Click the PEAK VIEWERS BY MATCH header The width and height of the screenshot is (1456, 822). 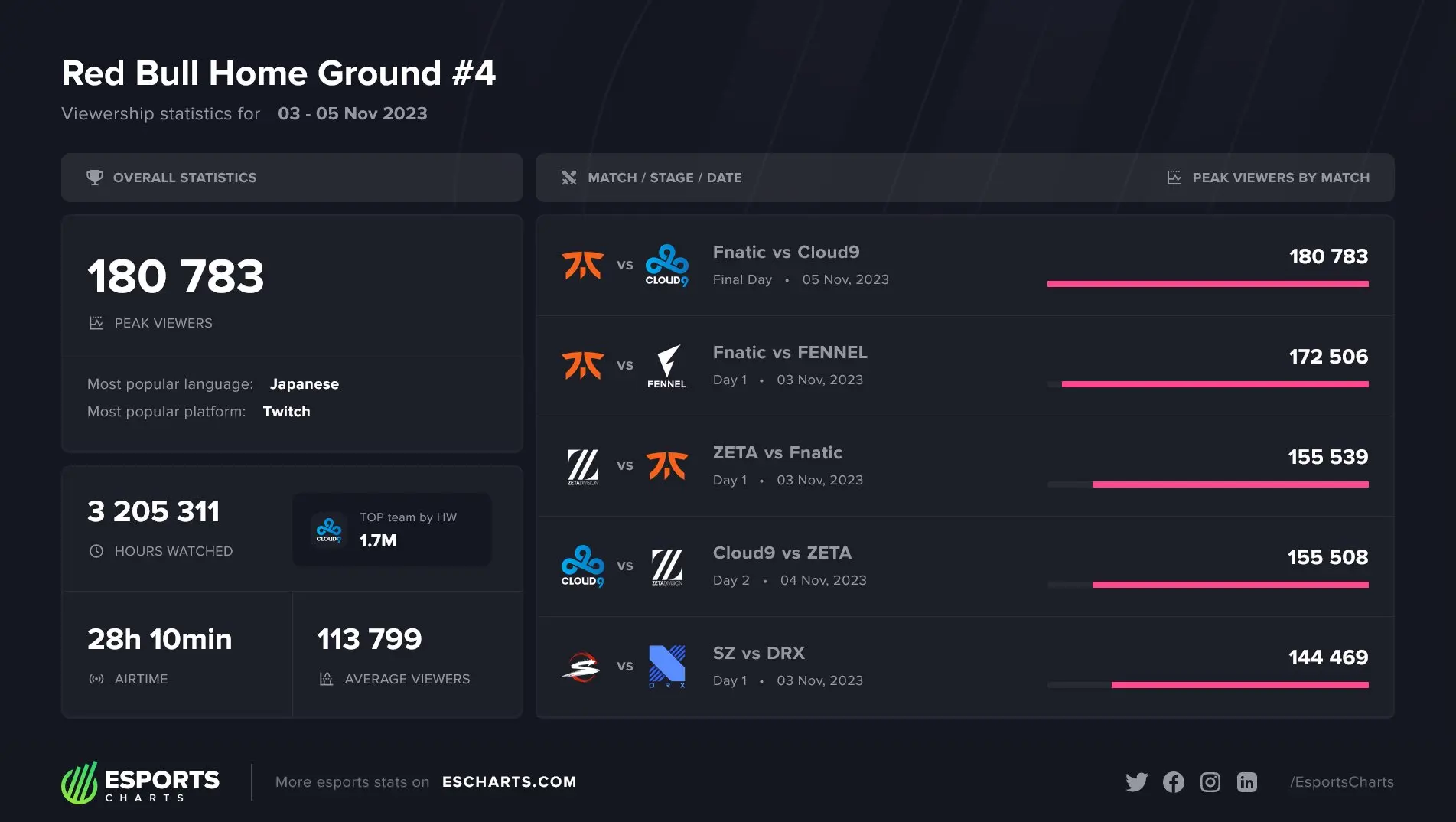1282,178
